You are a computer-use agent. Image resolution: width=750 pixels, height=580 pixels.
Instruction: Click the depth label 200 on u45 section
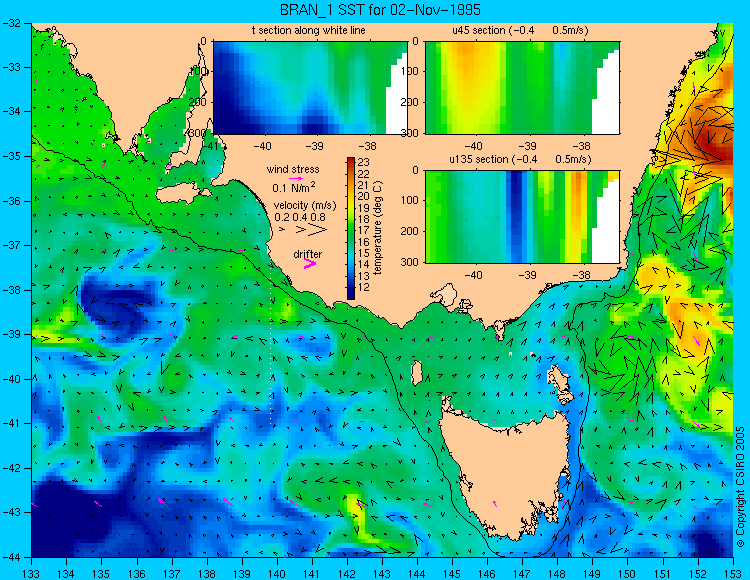click(412, 102)
